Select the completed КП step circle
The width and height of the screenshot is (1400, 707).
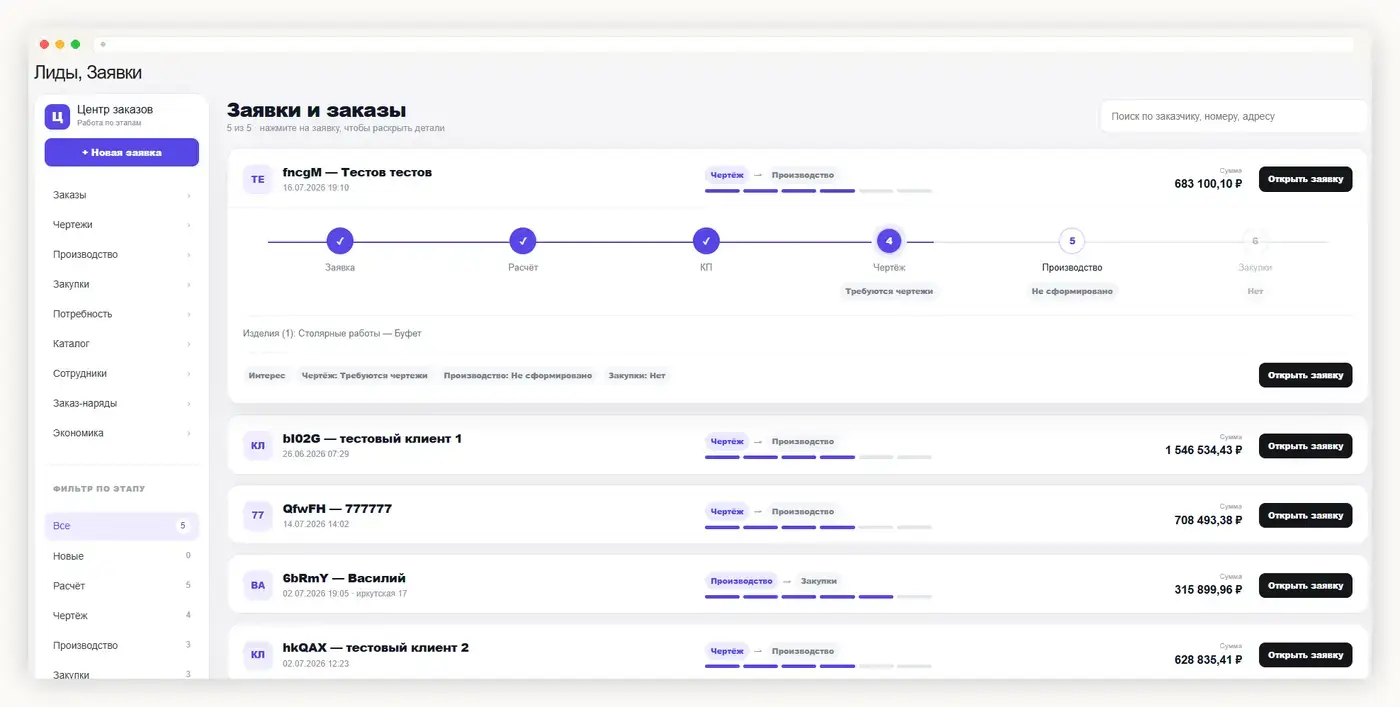[706, 241]
